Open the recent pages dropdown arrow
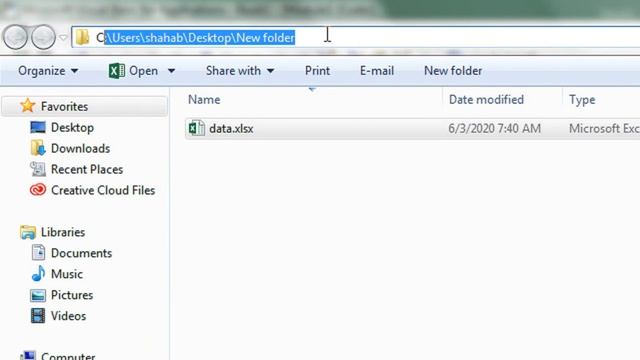640x360 pixels. tap(63, 38)
